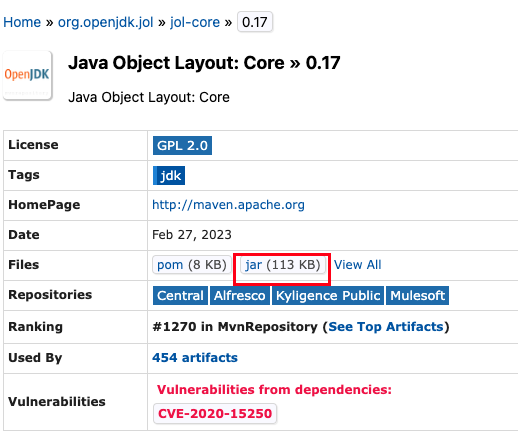
Task: View the 454 artifacts usage link
Action: click(195, 358)
